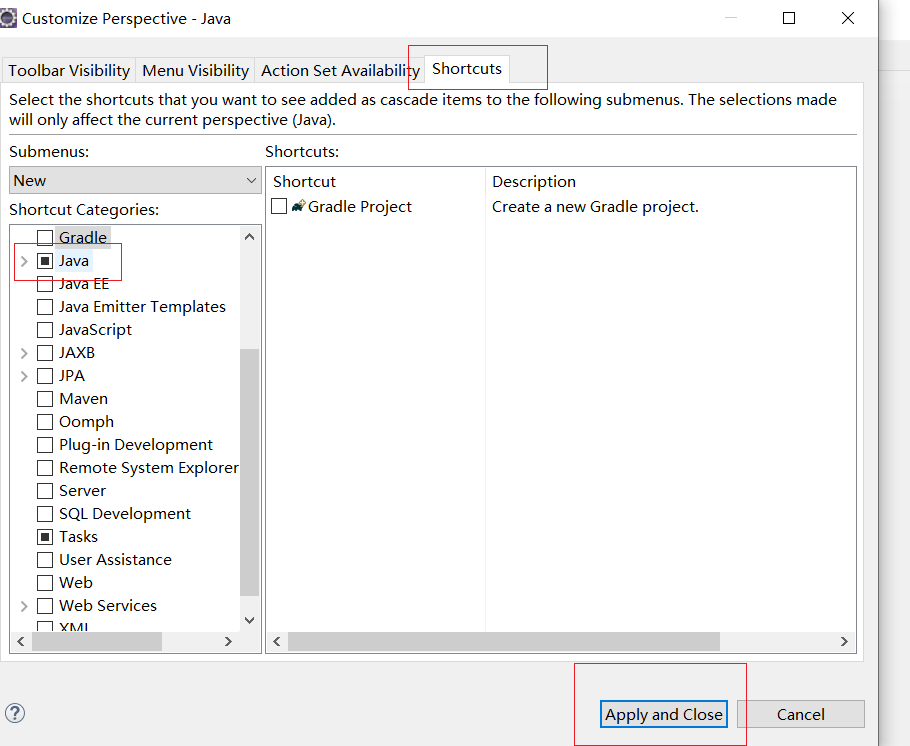The image size is (910, 746).
Task: Enable the User Assistance checkbox
Action: (45, 560)
